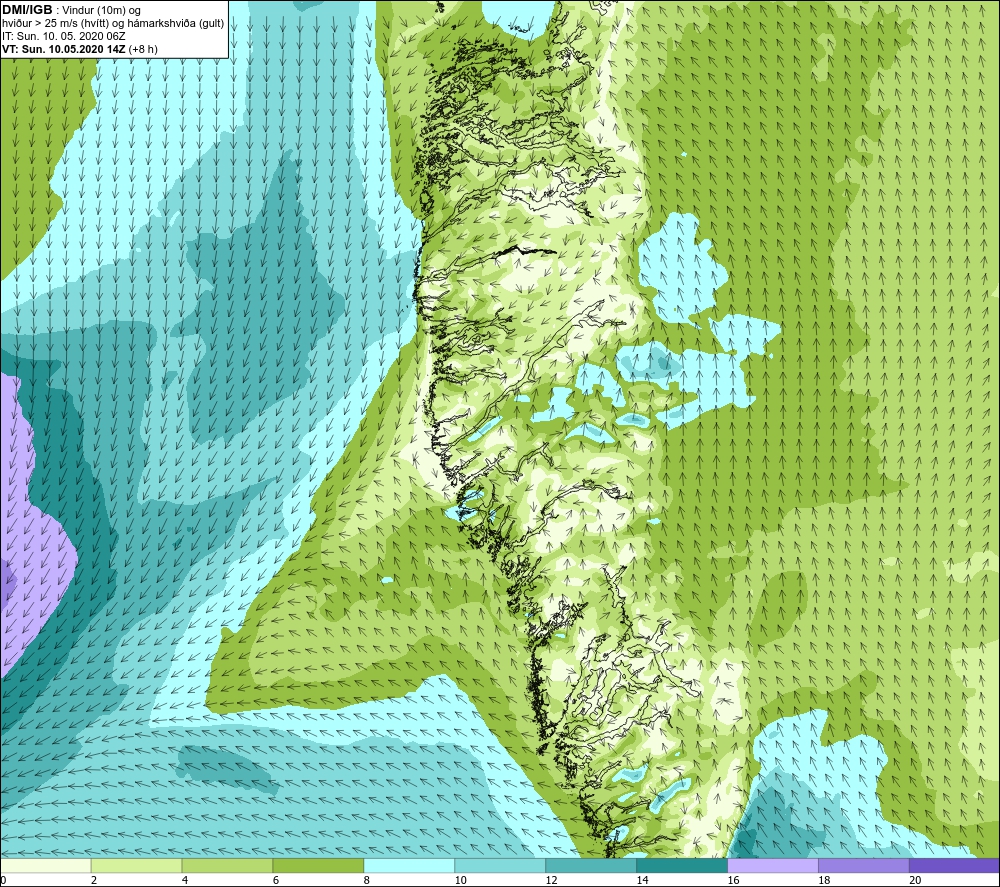1000x887 pixels.
Task: Click the 'IT: Sun. 10. 05. 2020 06Z' line
Action: [64, 36]
